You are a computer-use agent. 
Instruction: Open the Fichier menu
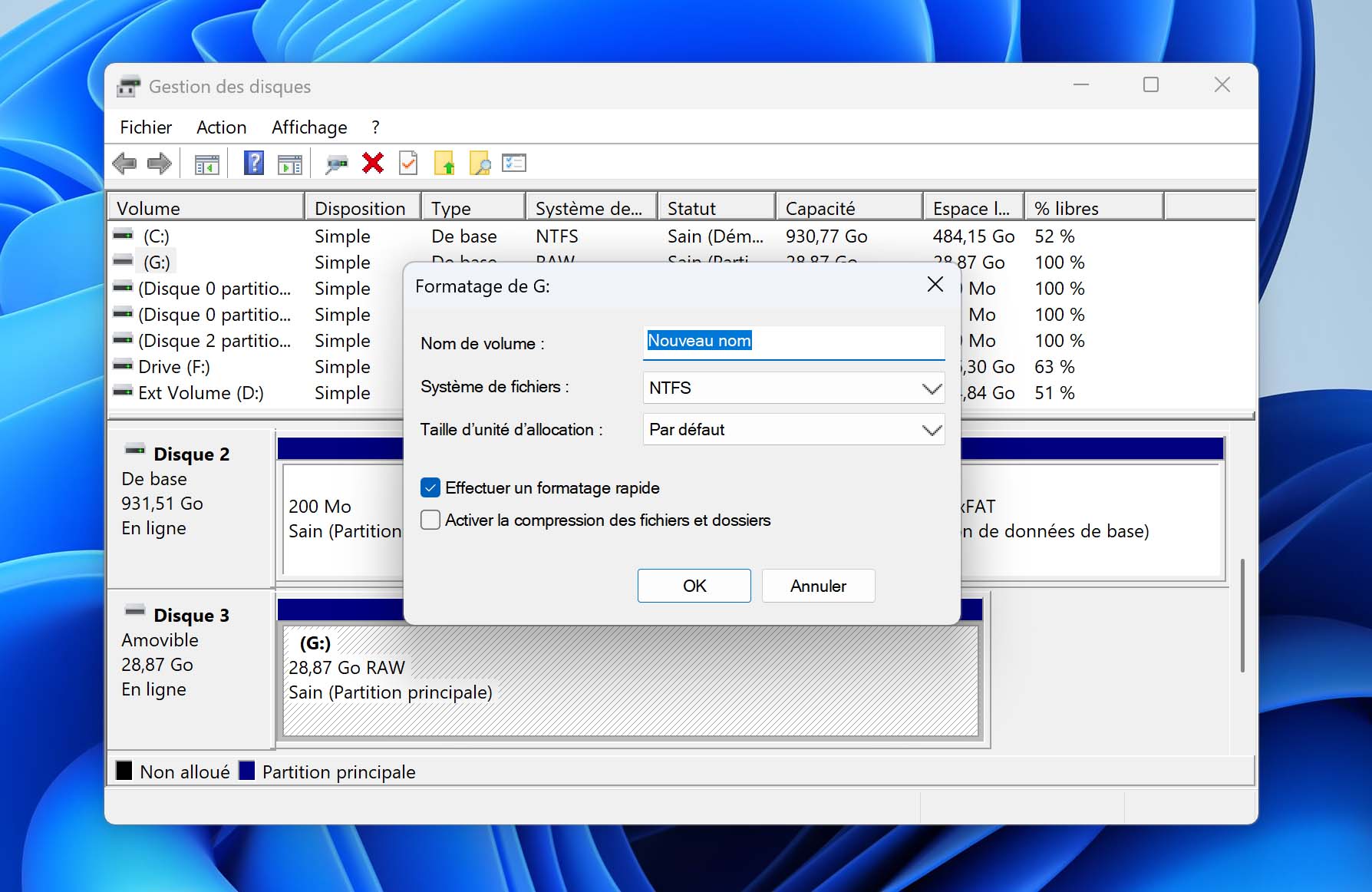(x=146, y=127)
